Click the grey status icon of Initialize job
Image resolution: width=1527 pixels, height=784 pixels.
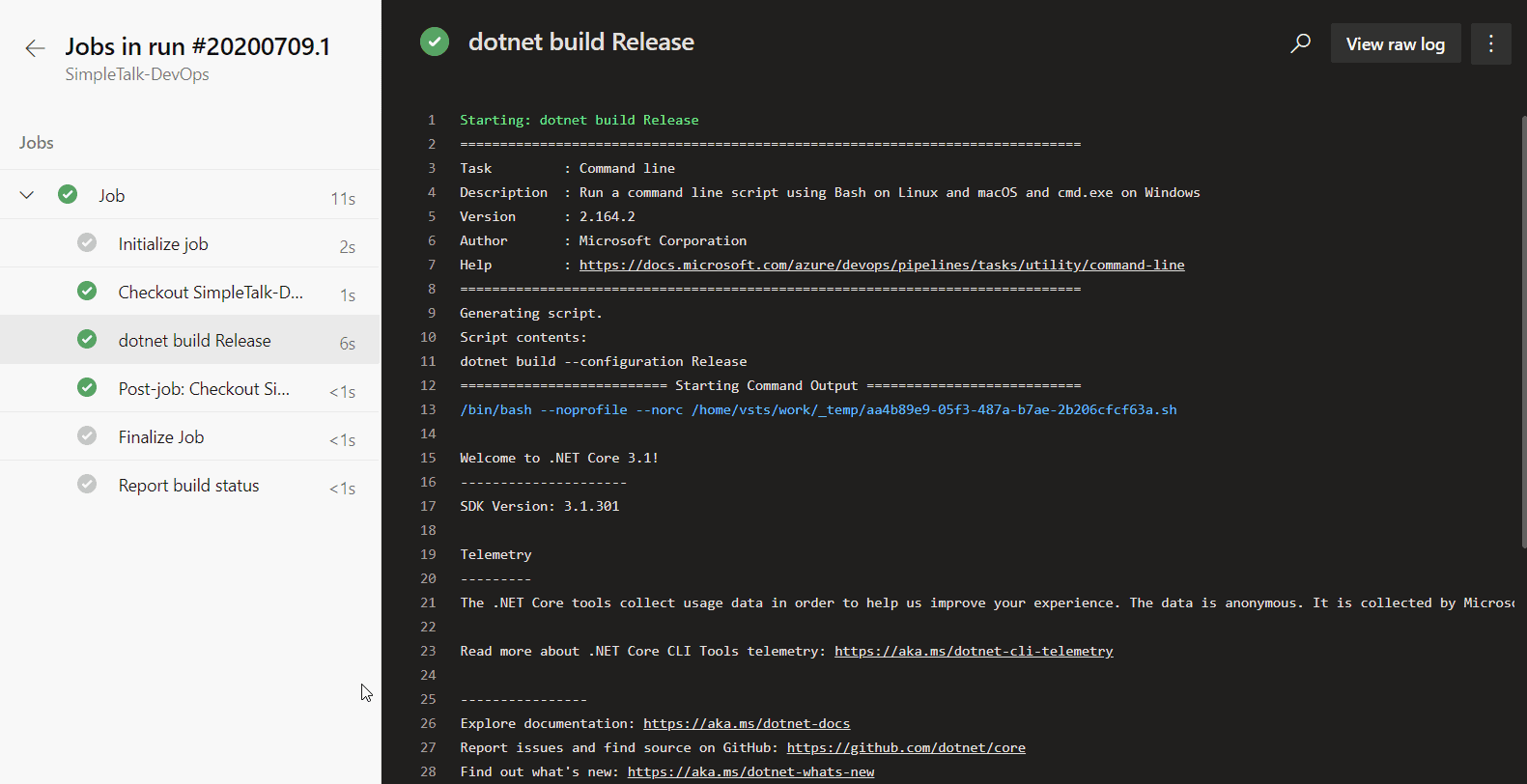[87, 242]
